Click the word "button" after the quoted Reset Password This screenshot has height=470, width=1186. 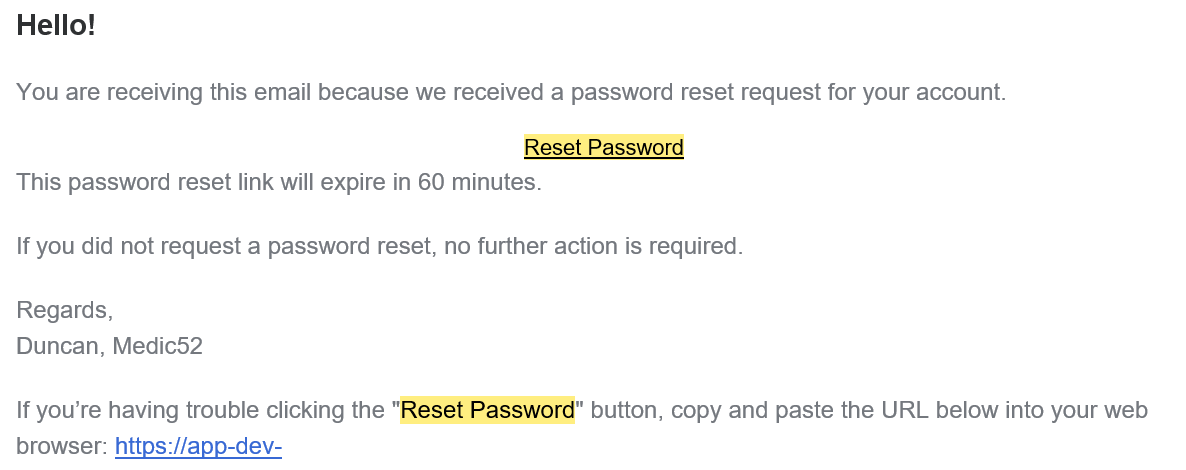(x=626, y=410)
